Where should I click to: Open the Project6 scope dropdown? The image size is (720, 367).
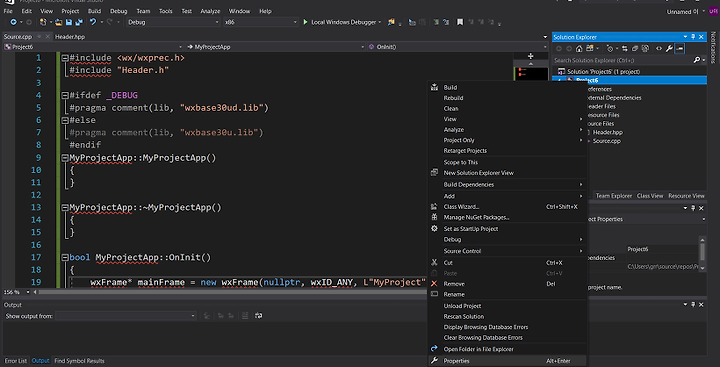click(x=93, y=47)
